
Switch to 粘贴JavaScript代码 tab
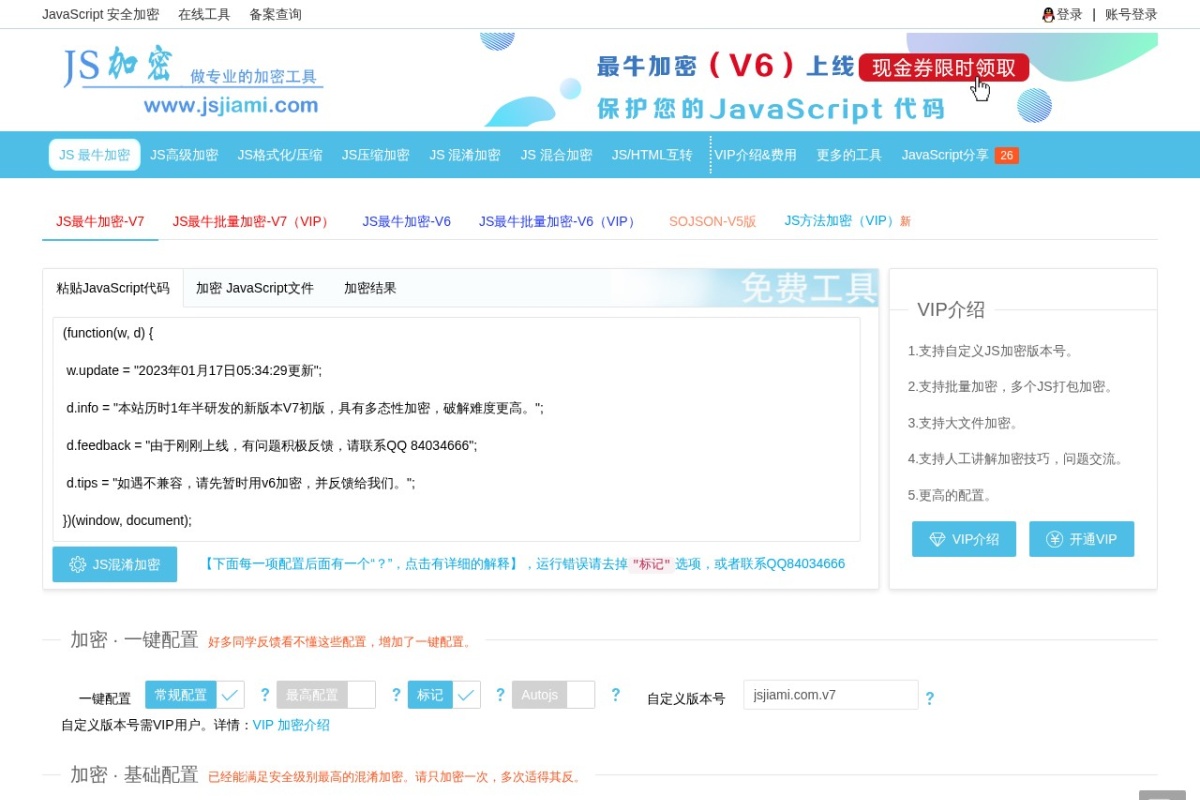[x=113, y=288]
